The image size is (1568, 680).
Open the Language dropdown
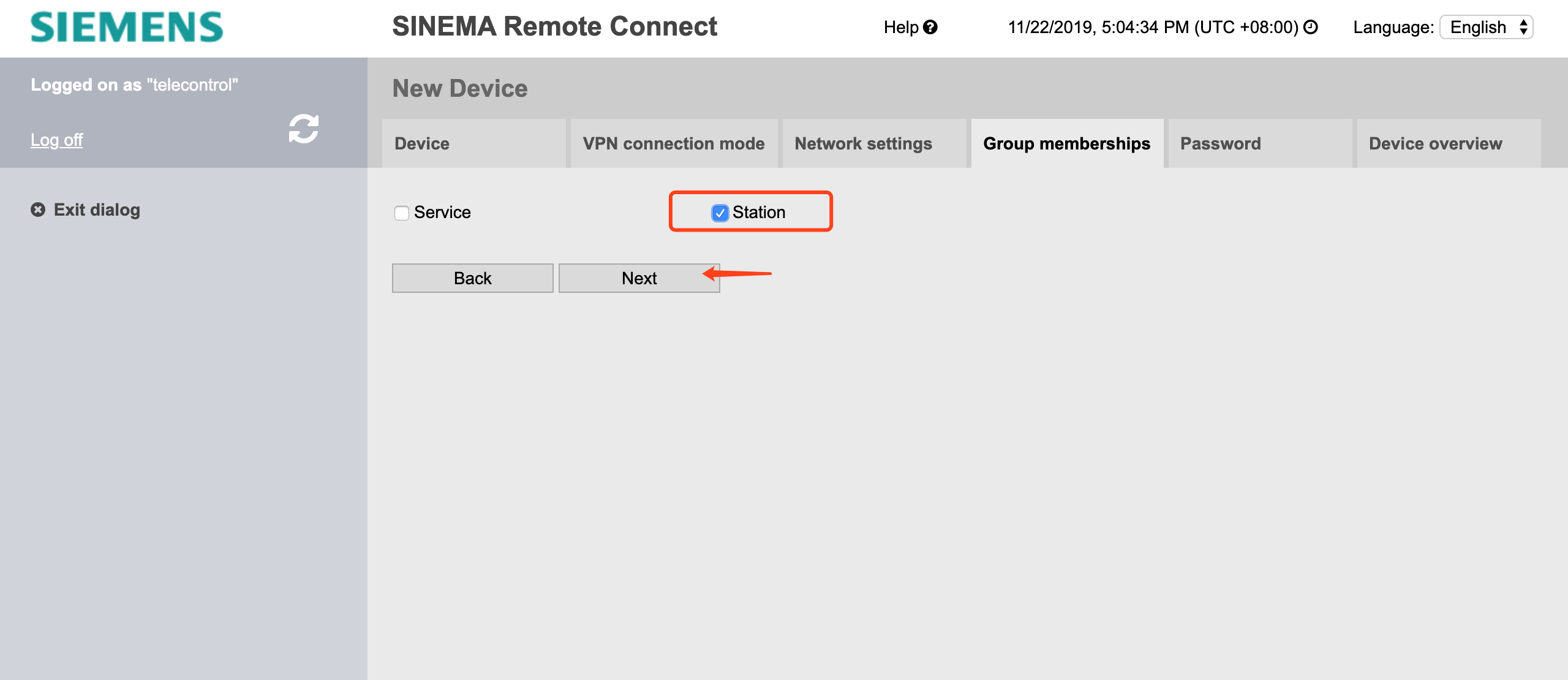click(x=1486, y=28)
